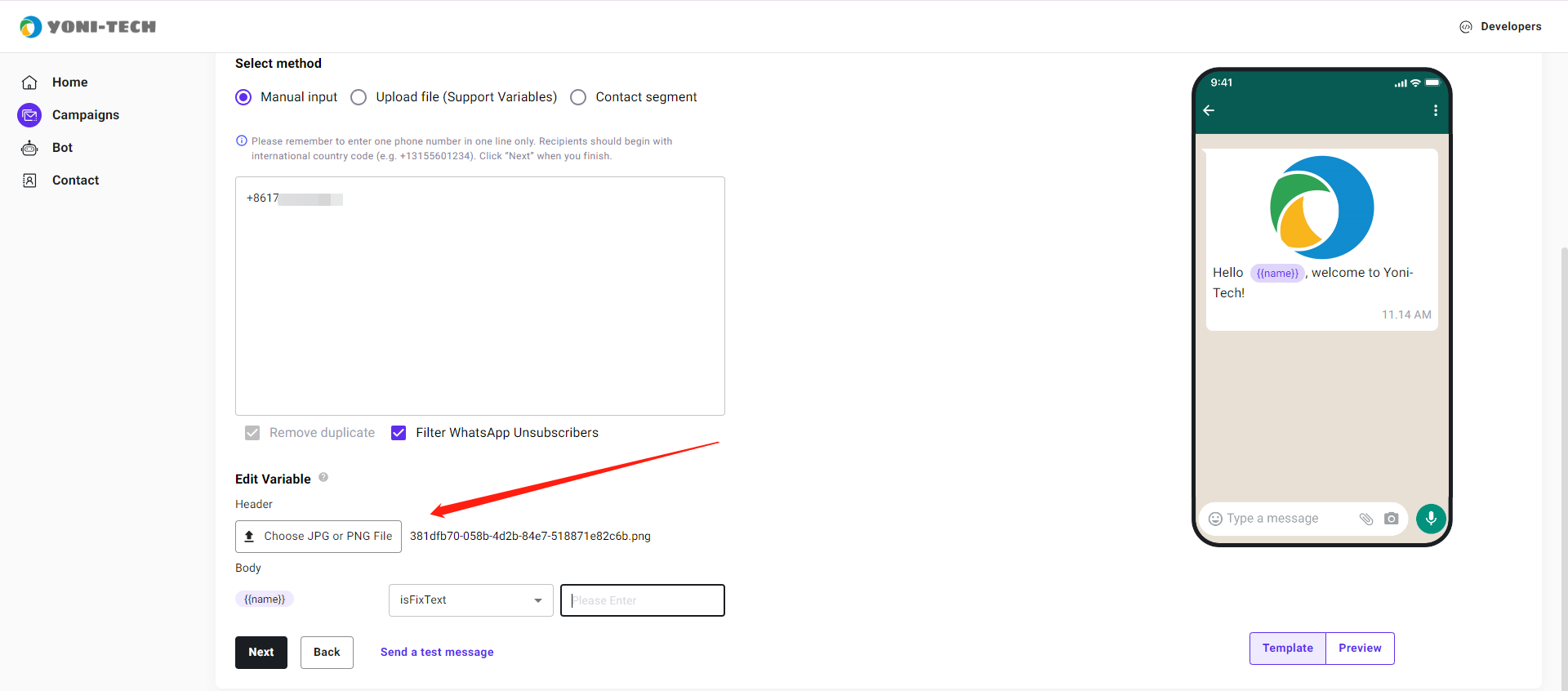Image resolution: width=1568 pixels, height=691 pixels.
Task: Click the upload arrow icon in file chooser
Action: coord(249,537)
